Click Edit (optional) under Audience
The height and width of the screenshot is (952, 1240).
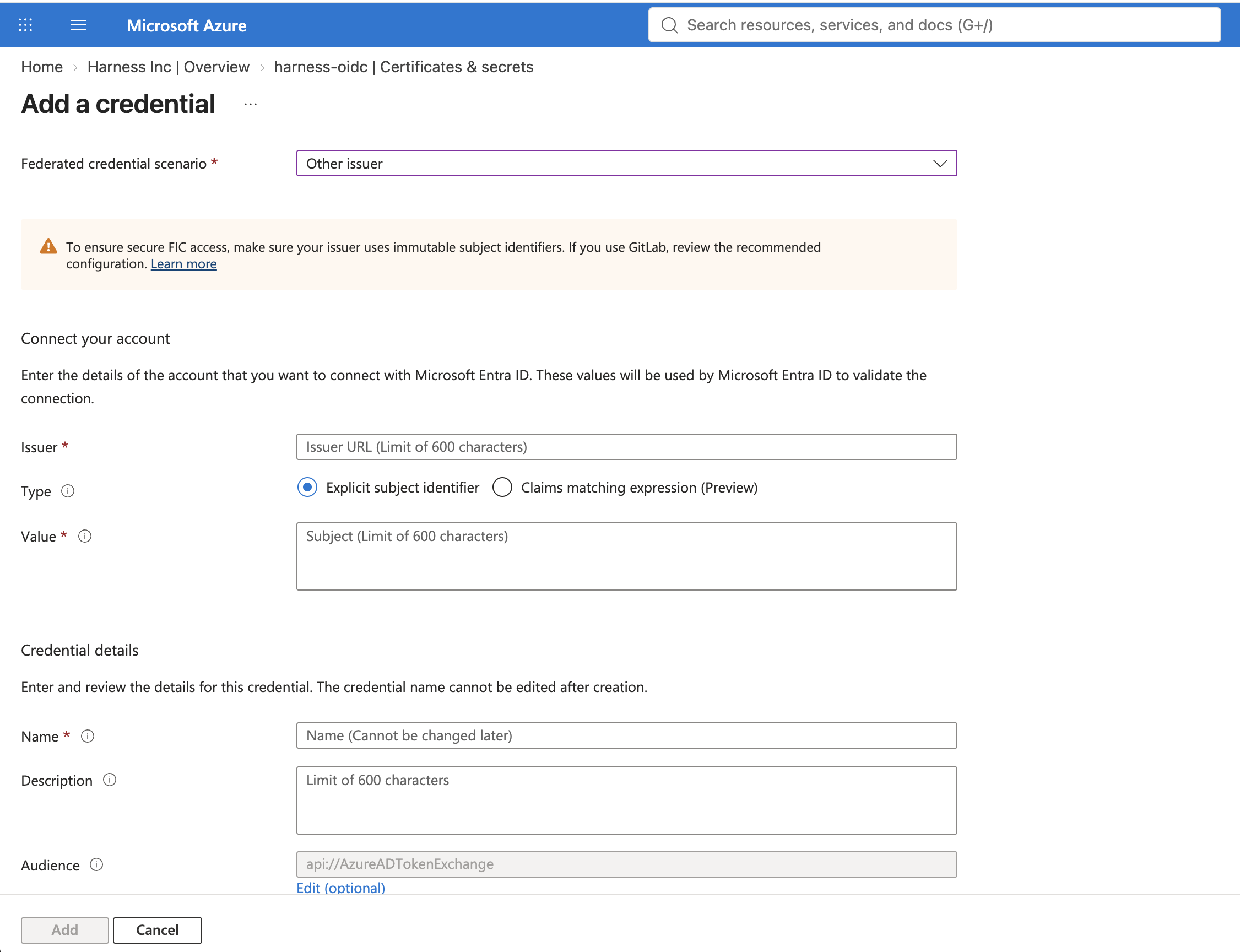point(340,888)
